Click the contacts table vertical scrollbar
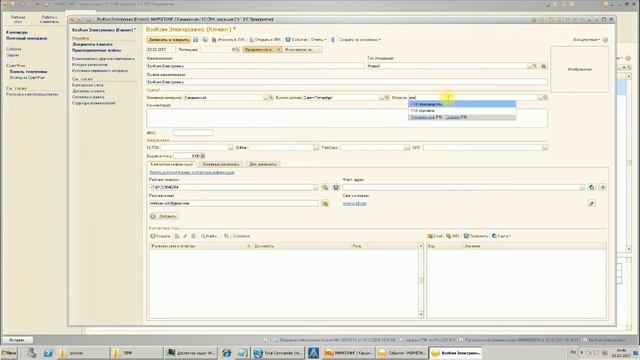Image resolution: width=640 pixels, height=360 pixels. (x=421, y=280)
